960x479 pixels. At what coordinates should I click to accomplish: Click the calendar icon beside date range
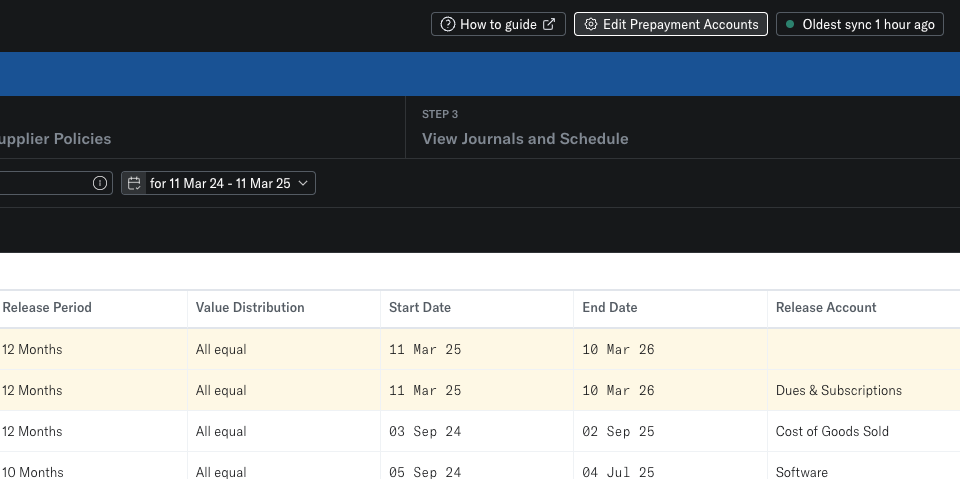[x=134, y=183]
